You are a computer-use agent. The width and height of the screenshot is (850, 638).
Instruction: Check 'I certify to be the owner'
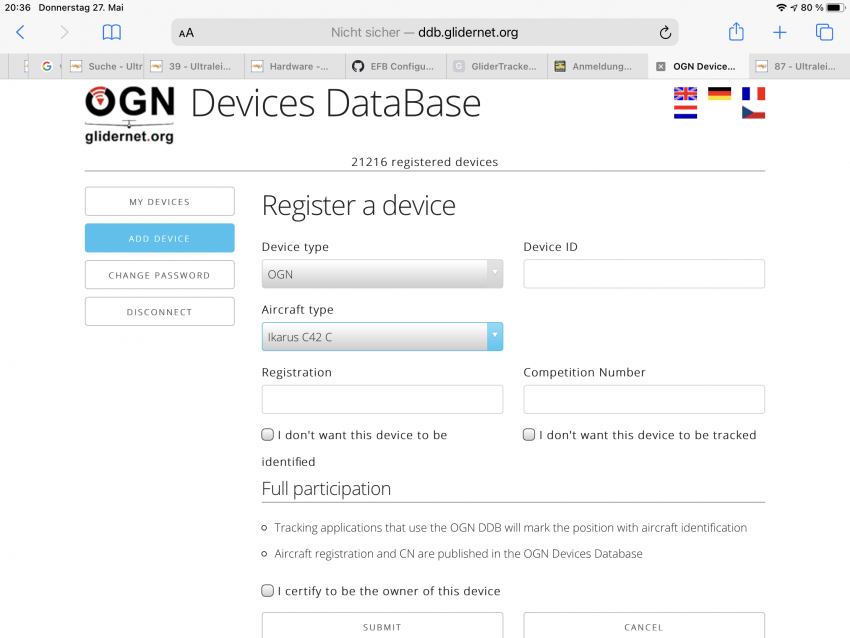point(267,591)
